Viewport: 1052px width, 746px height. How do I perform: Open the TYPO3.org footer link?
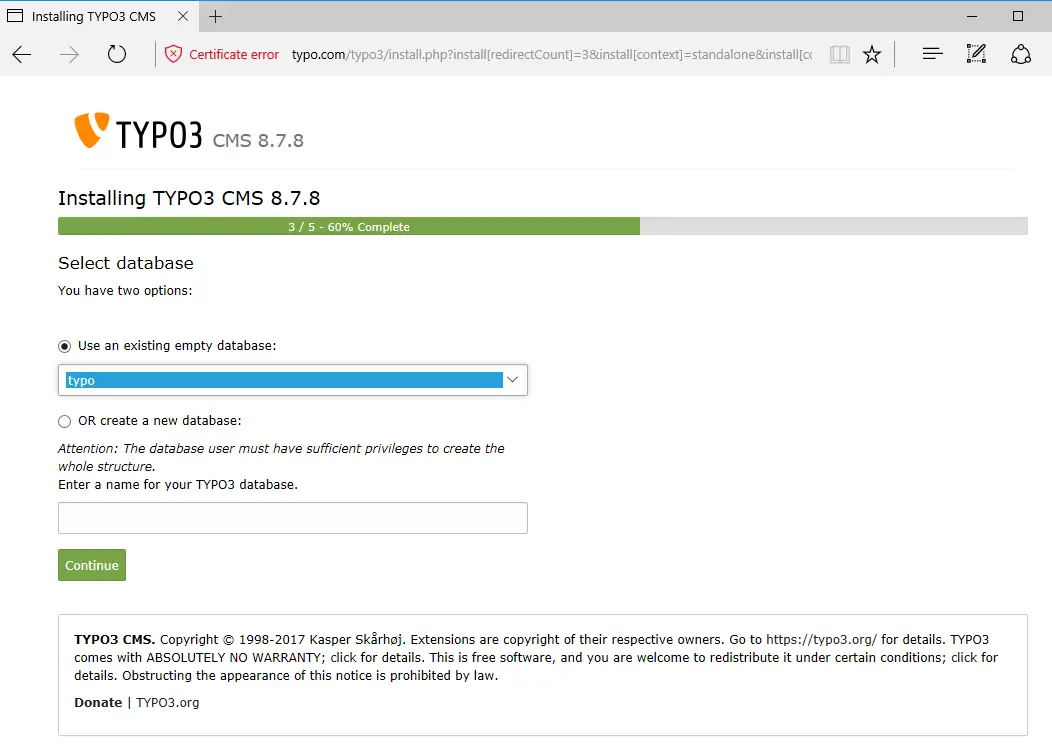[x=168, y=702]
